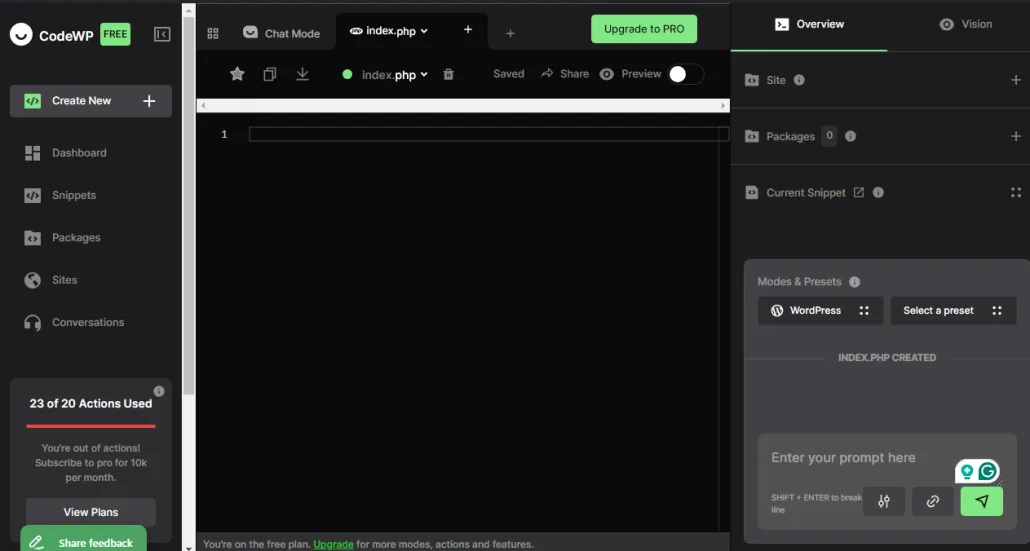This screenshot has height=551, width=1030.
Task: Click info icon next to Modes & Presets
Action: pos(855,282)
